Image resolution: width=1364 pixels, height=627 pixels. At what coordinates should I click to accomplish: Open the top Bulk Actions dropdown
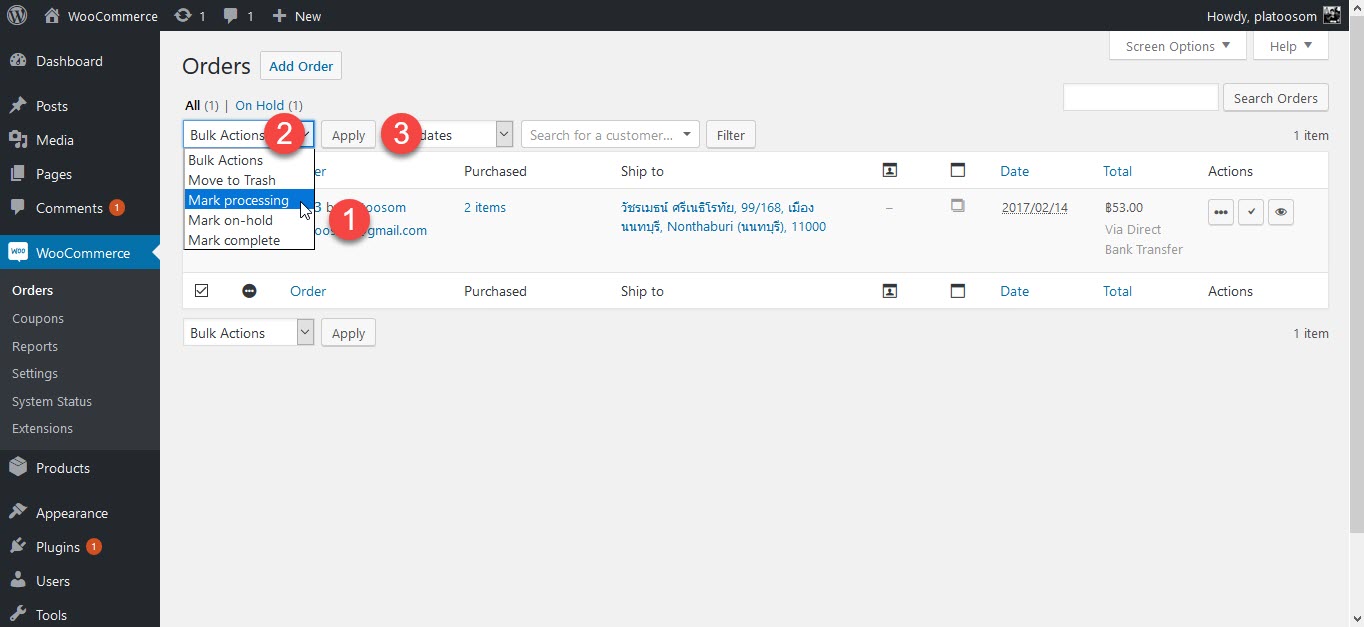249,135
